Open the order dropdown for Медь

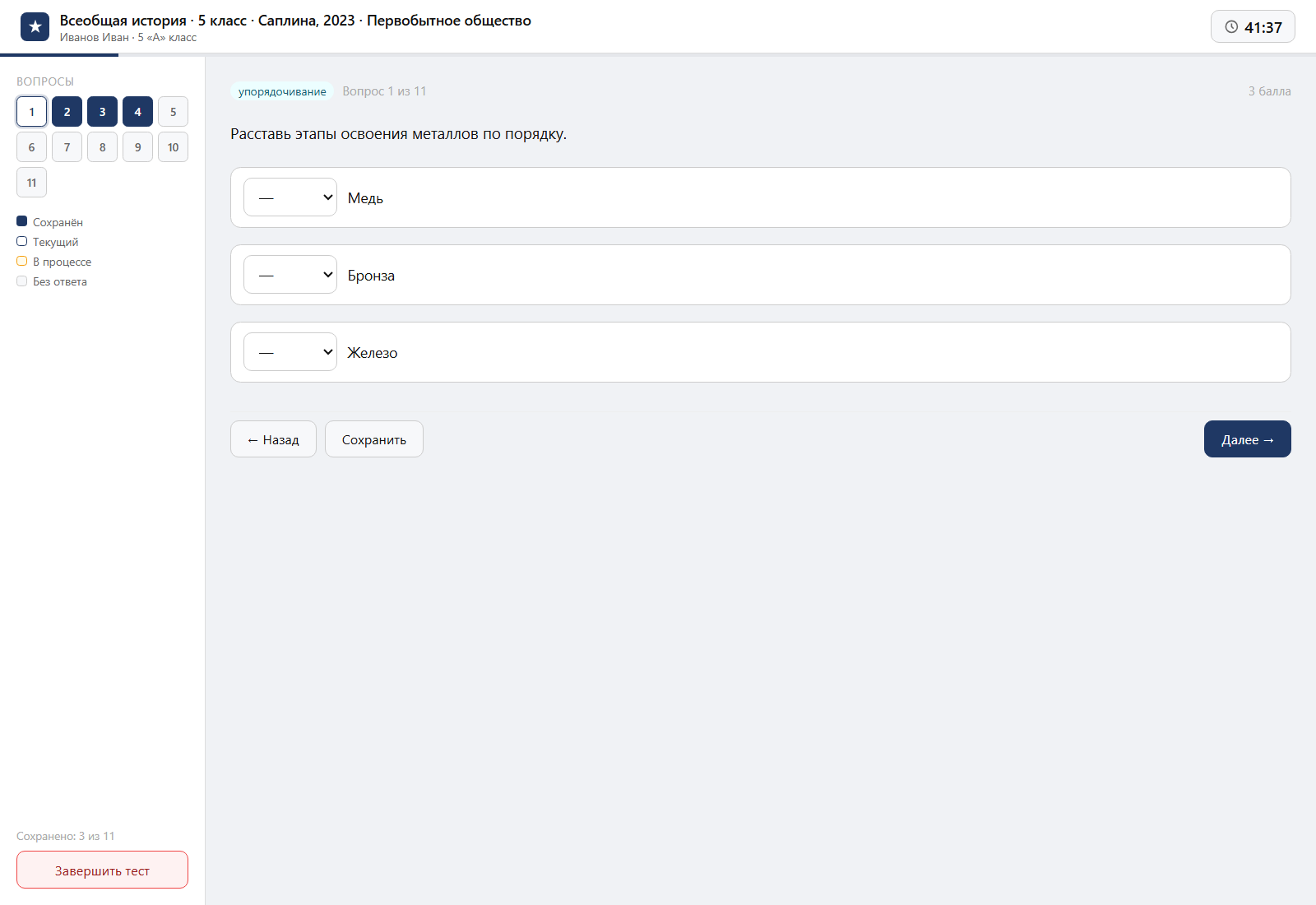290,197
